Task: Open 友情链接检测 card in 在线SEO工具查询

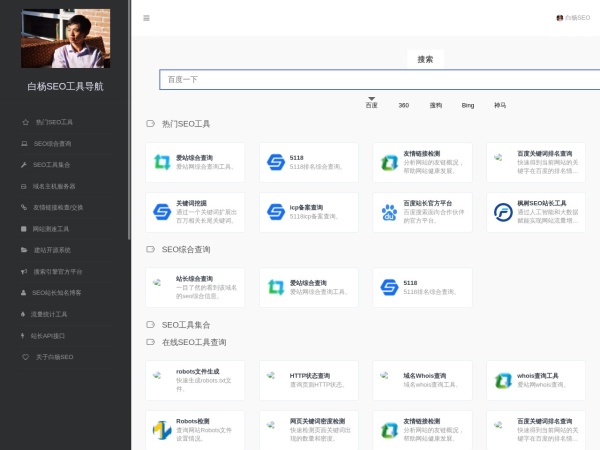Action: coord(422,430)
